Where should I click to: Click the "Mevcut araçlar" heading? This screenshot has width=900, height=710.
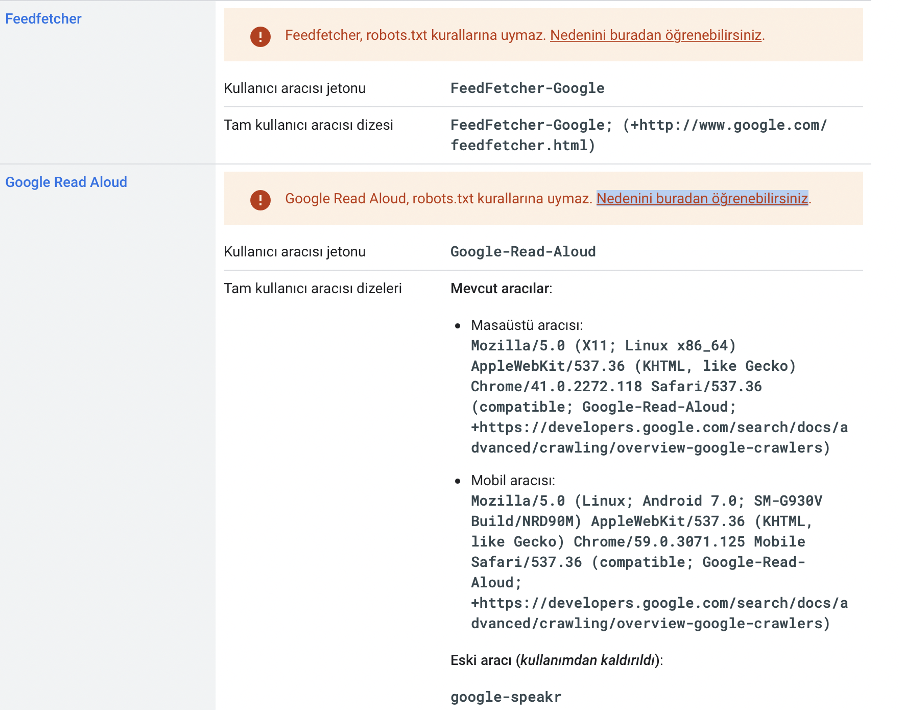(500, 288)
